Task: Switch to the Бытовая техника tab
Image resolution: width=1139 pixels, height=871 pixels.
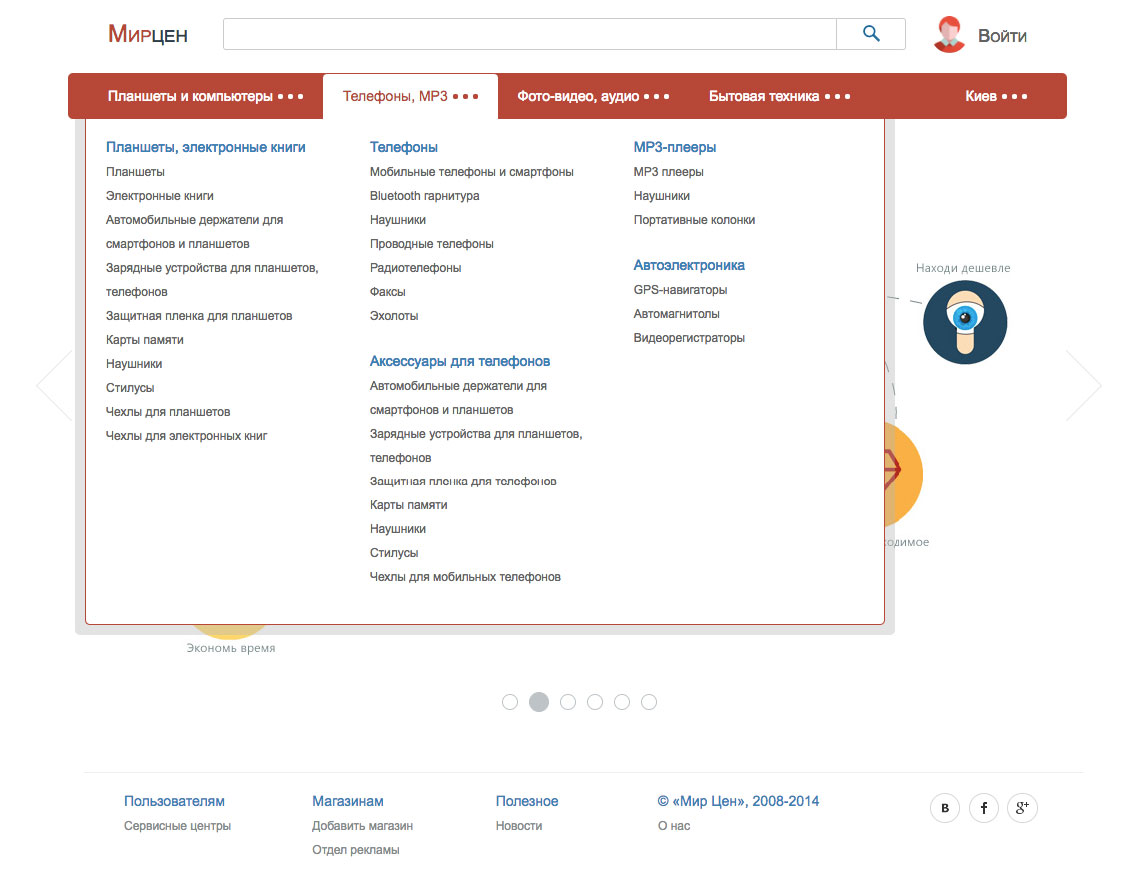Action: click(x=762, y=95)
